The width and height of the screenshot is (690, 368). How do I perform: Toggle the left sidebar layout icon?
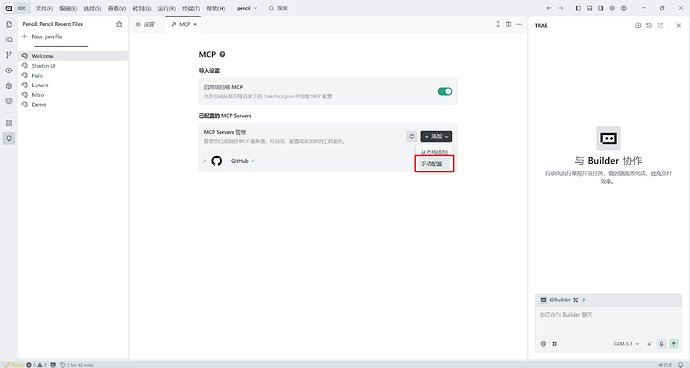(x=578, y=8)
